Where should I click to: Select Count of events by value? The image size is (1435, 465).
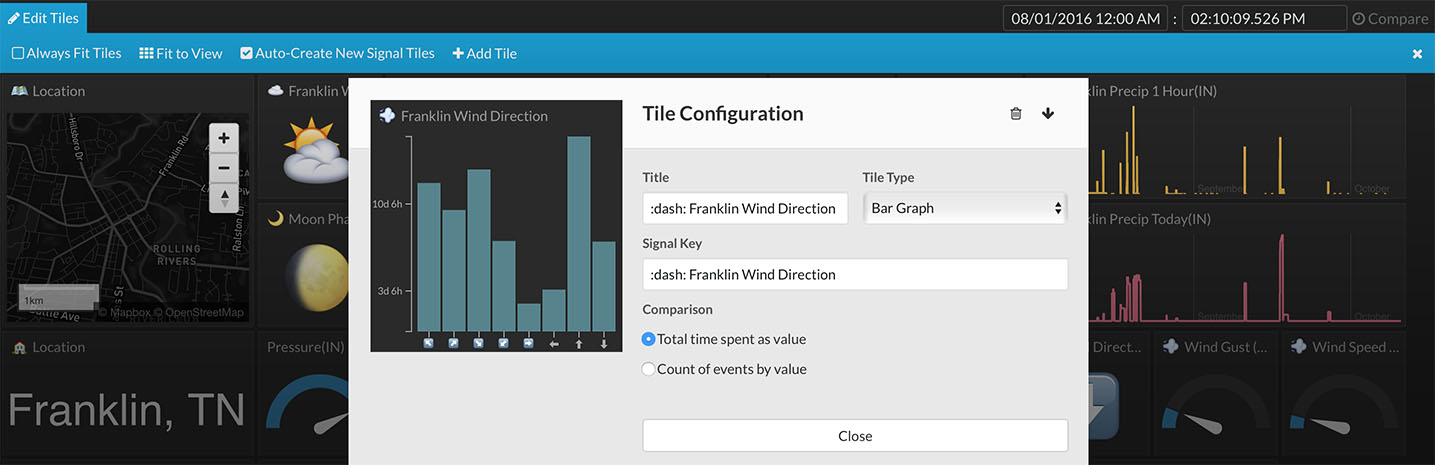click(x=649, y=369)
